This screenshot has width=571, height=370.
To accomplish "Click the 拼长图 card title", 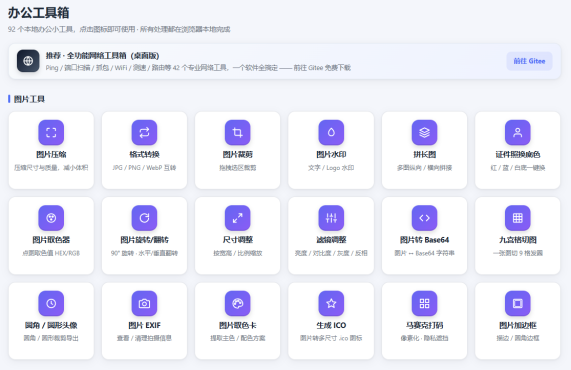I will pyautogui.click(x=424, y=154).
